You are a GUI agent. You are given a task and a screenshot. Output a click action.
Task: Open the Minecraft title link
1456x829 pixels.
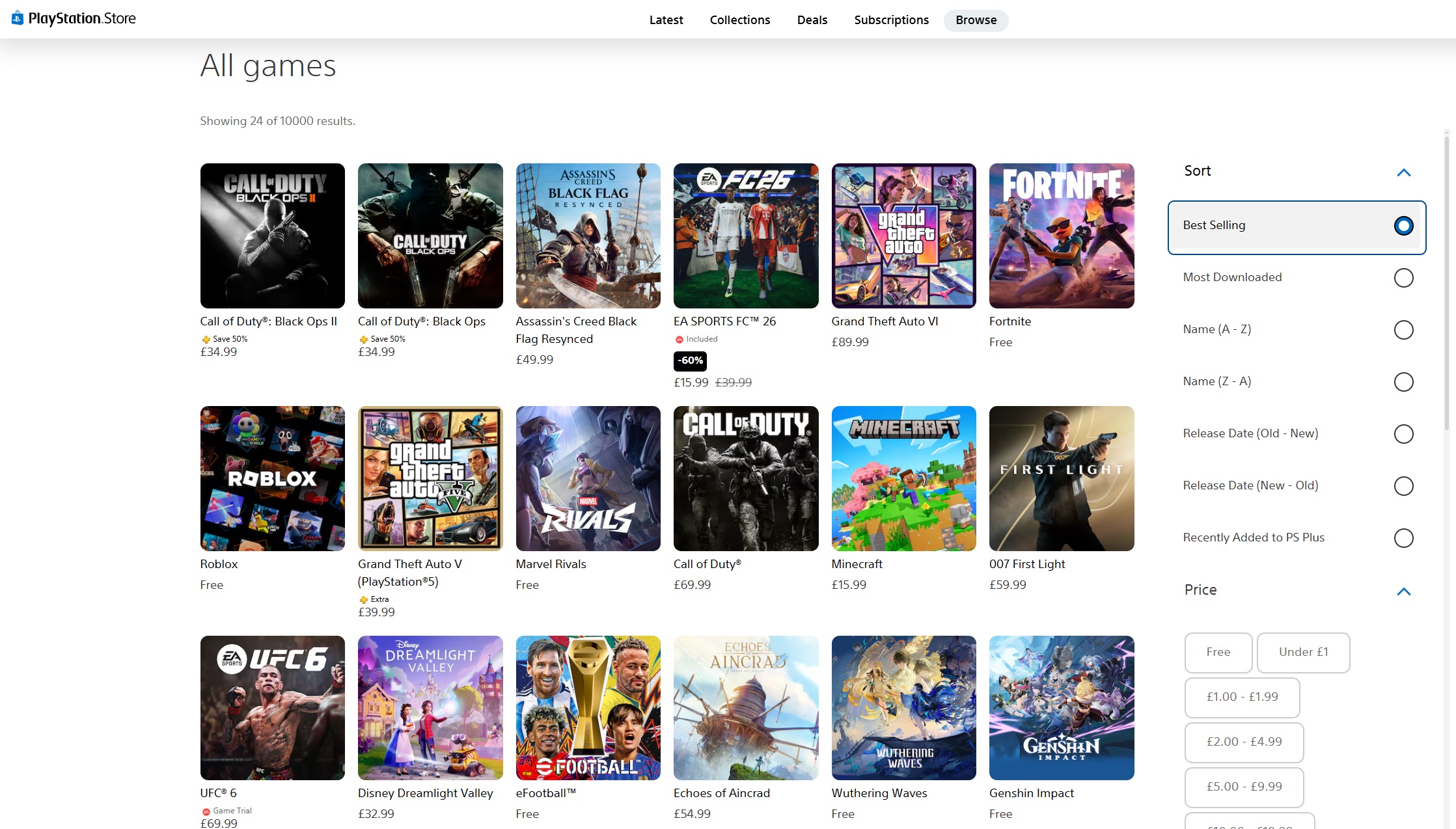coord(857,564)
